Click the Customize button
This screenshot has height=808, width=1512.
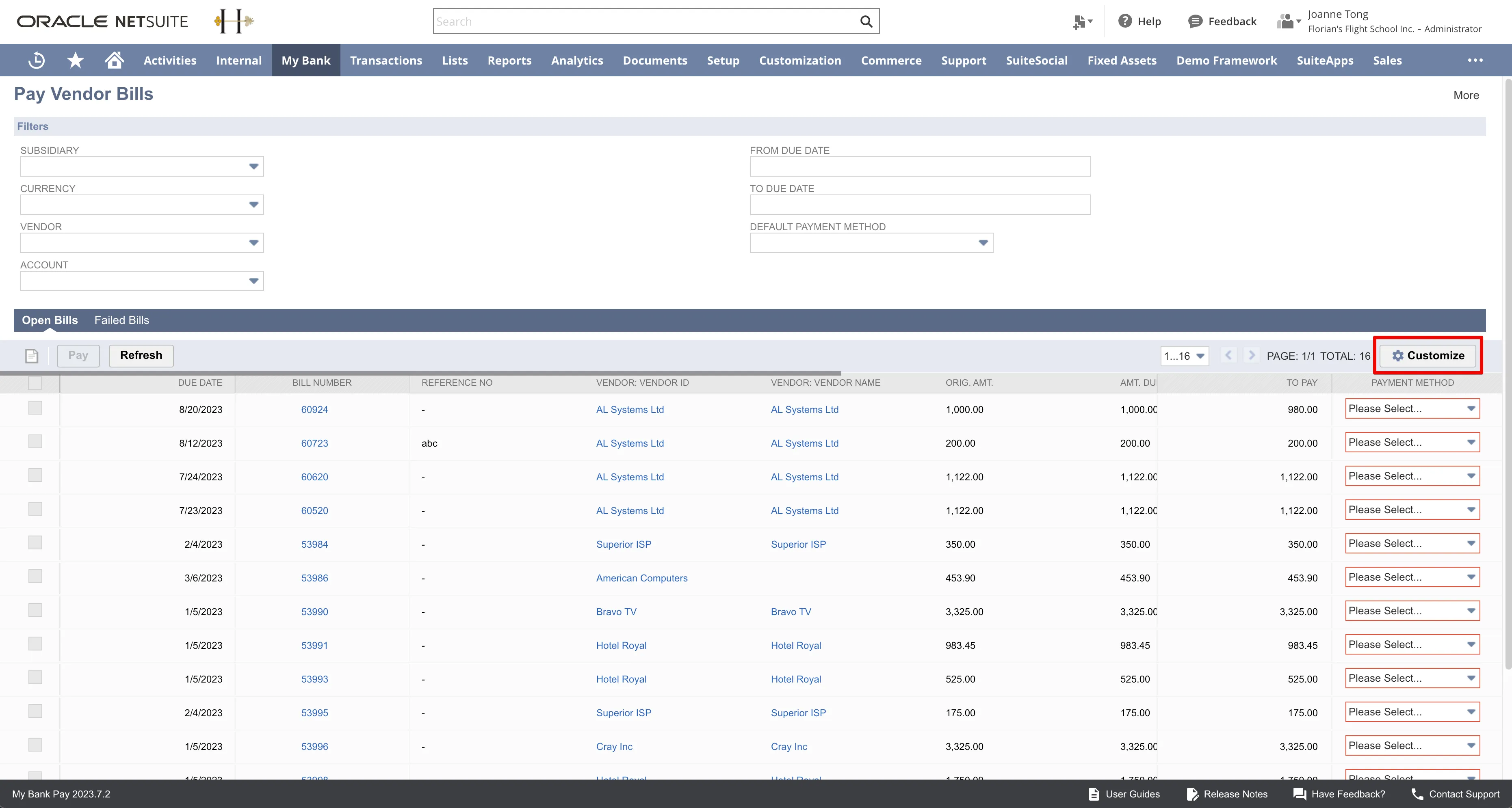[x=1428, y=356]
